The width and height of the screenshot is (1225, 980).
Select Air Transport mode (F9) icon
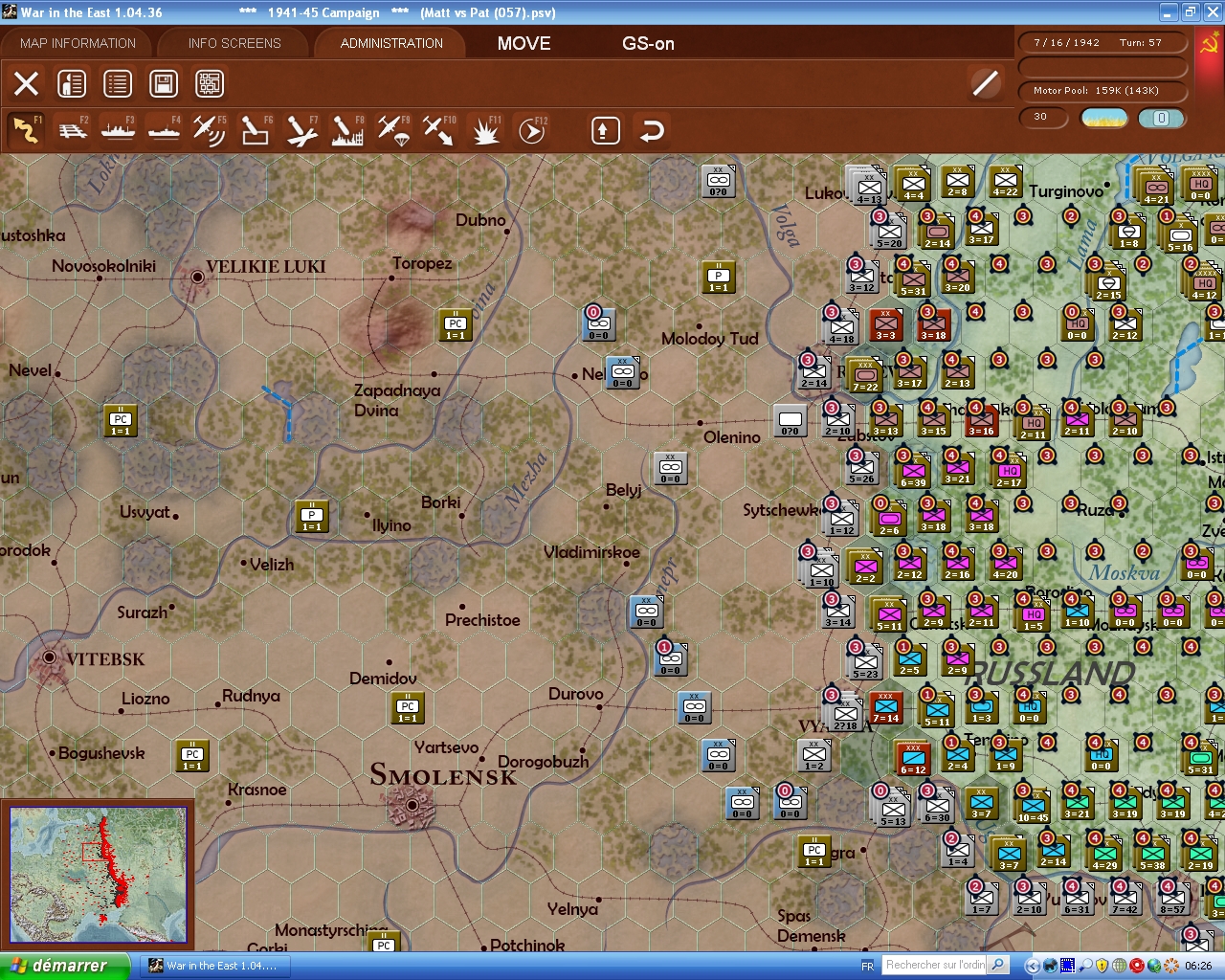[x=393, y=130]
